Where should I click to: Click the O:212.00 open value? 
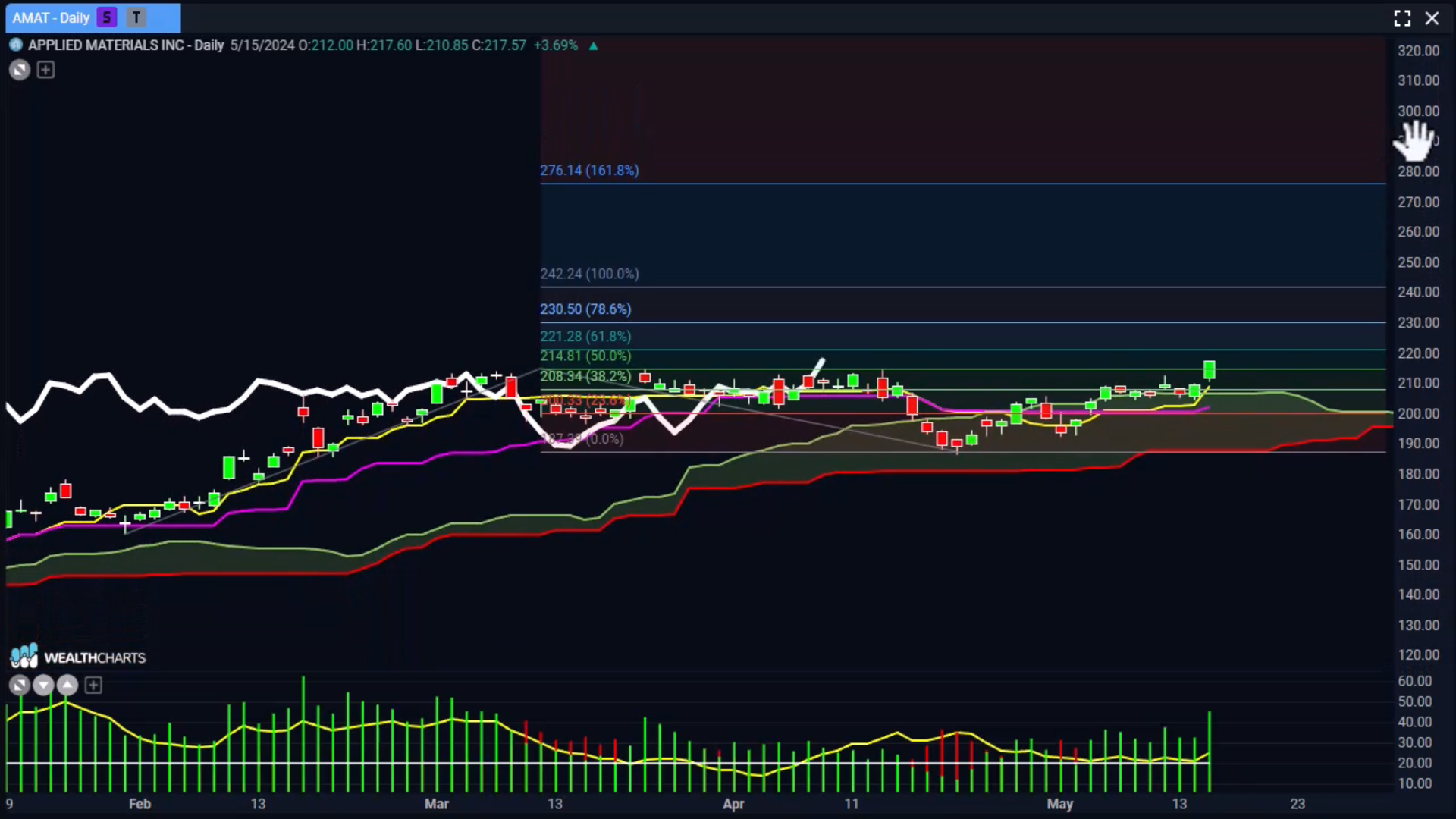(x=325, y=45)
